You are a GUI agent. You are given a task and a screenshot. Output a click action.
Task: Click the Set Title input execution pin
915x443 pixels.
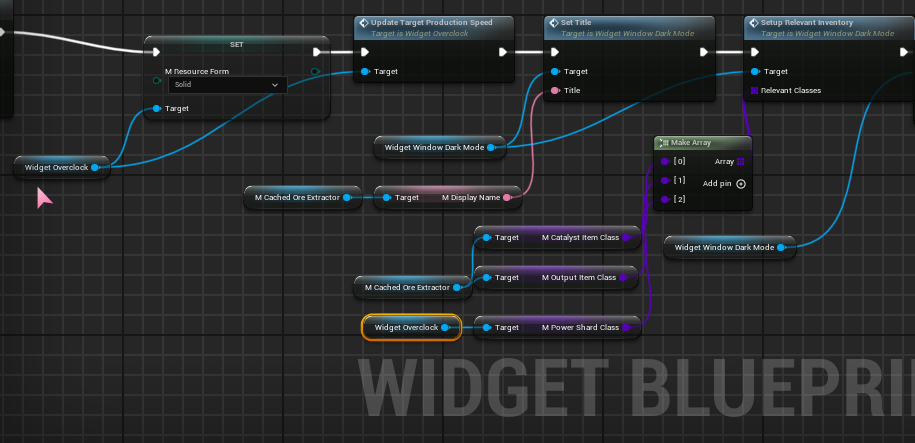[x=555, y=52]
